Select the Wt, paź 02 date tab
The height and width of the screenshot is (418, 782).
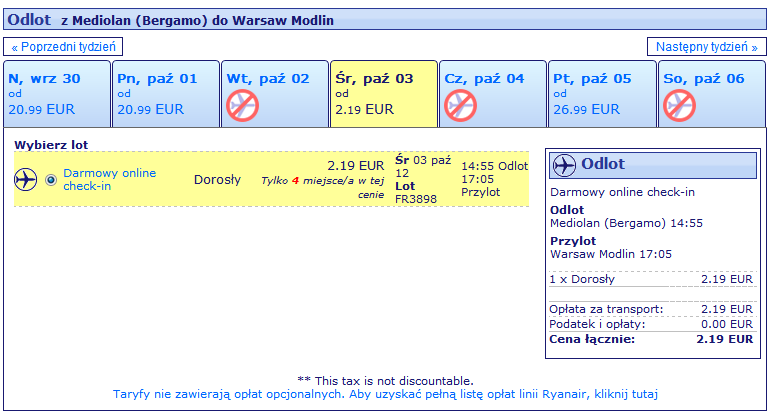275,94
